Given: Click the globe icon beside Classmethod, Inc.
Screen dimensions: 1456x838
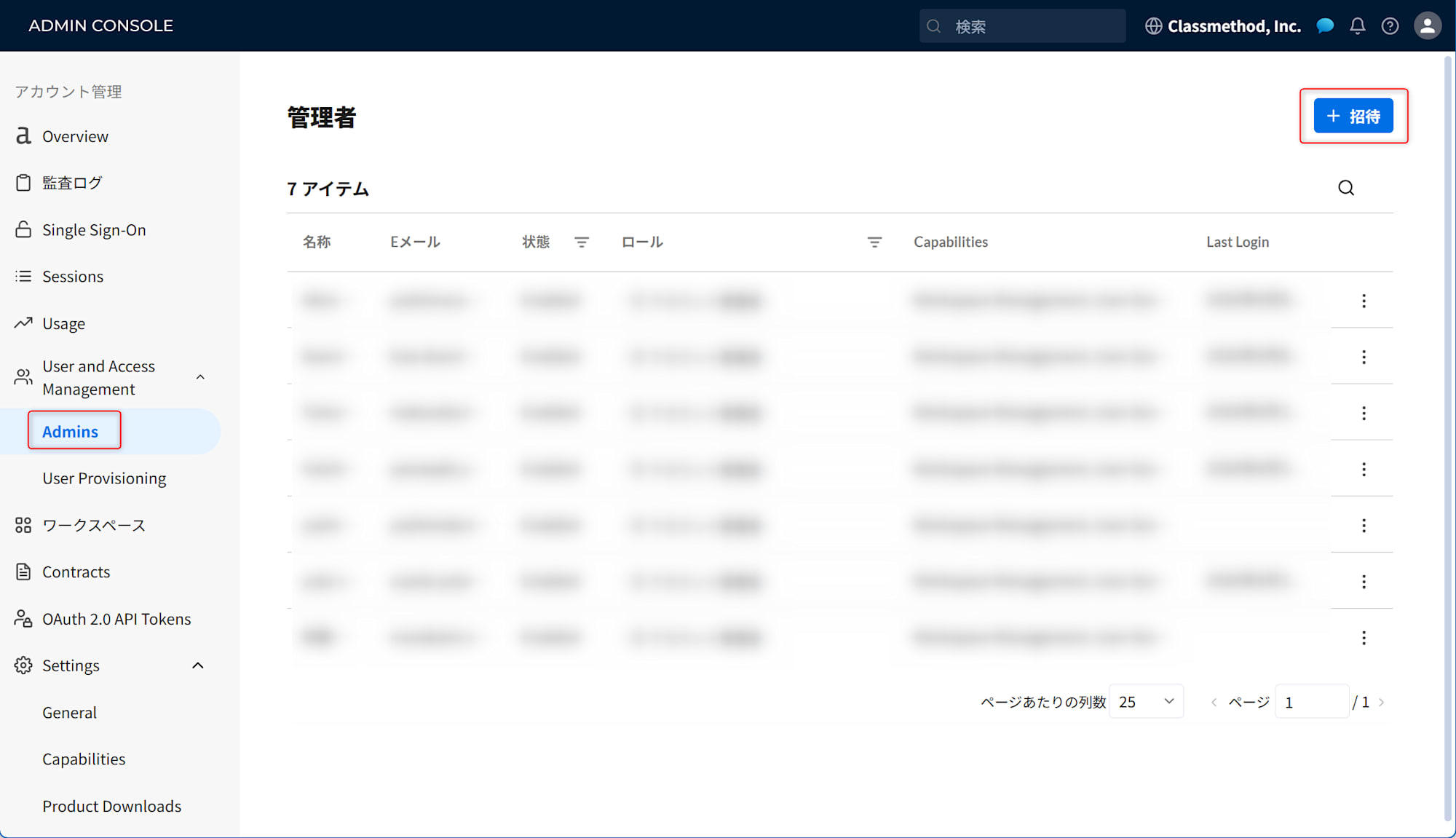Looking at the screenshot, I should point(1153,26).
